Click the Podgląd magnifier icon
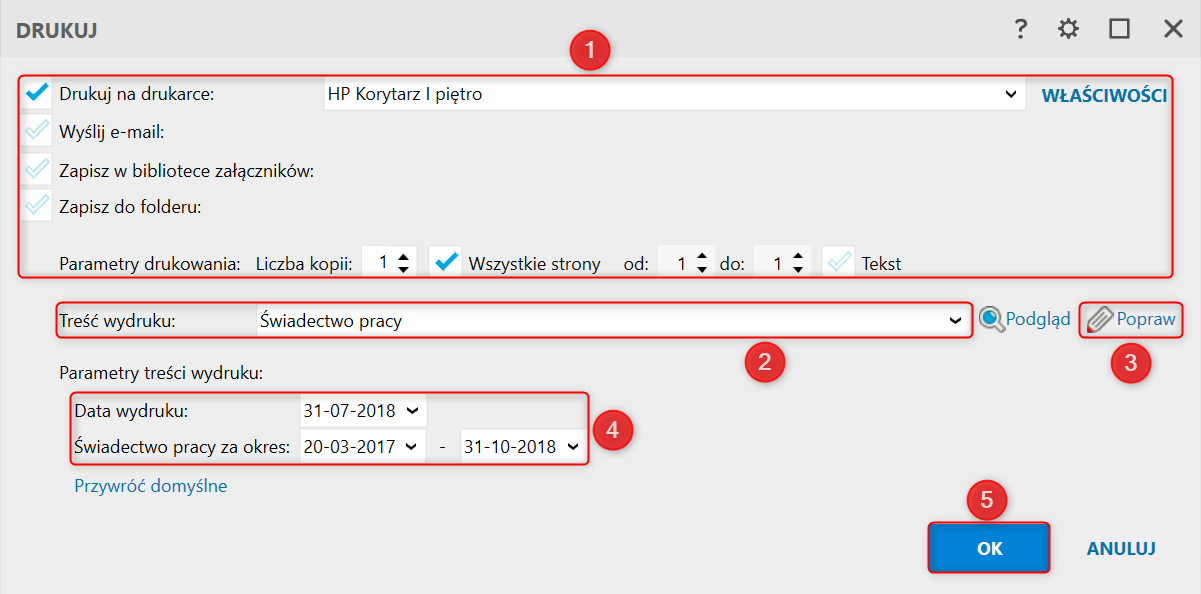Image resolution: width=1201 pixels, height=594 pixels. [x=991, y=319]
